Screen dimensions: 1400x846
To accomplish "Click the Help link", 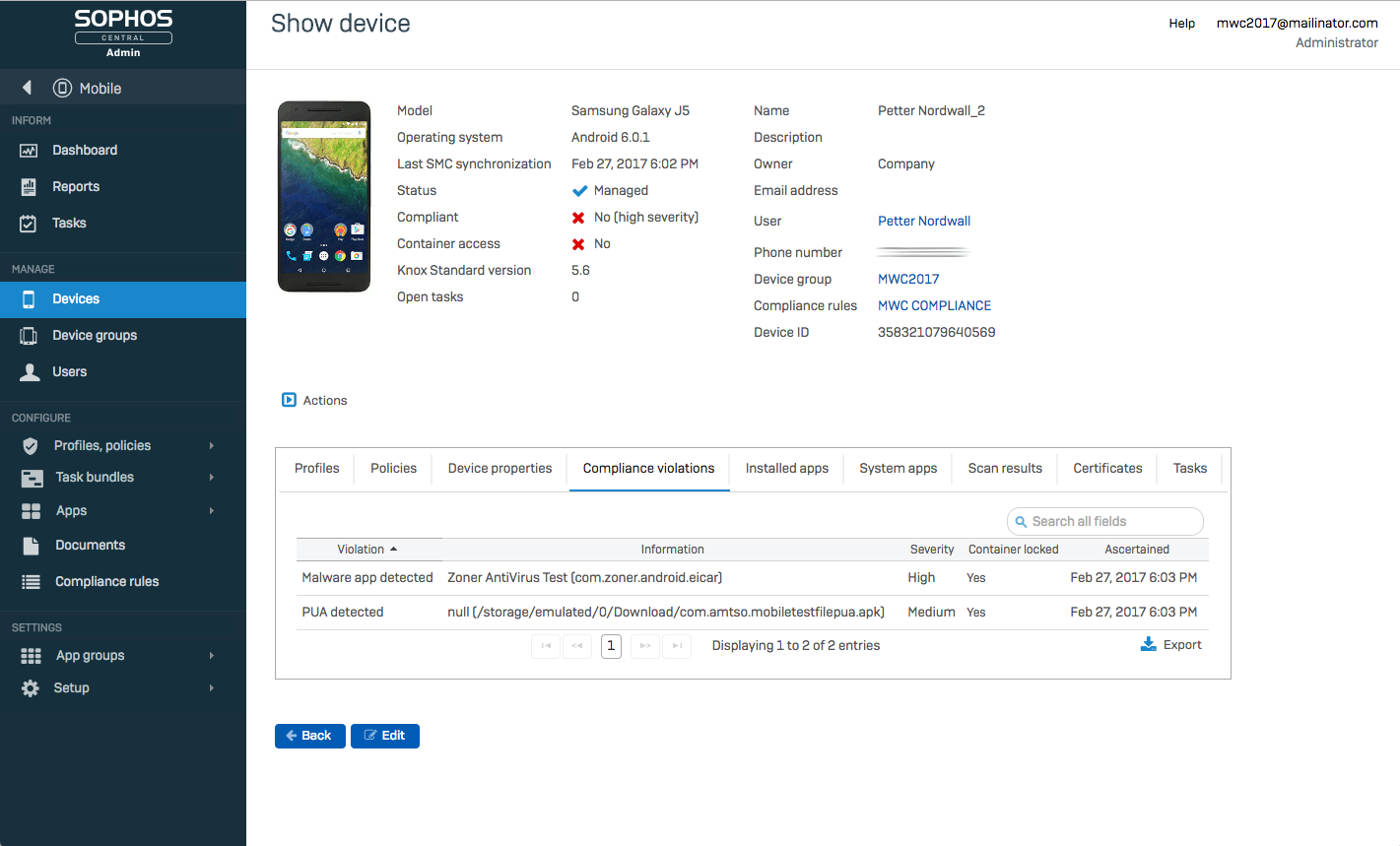I will [x=1182, y=24].
